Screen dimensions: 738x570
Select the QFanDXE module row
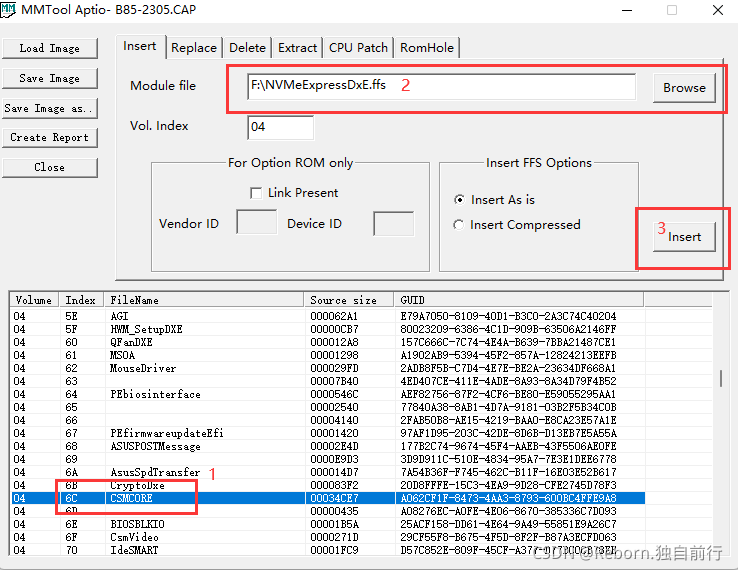(x=328, y=342)
